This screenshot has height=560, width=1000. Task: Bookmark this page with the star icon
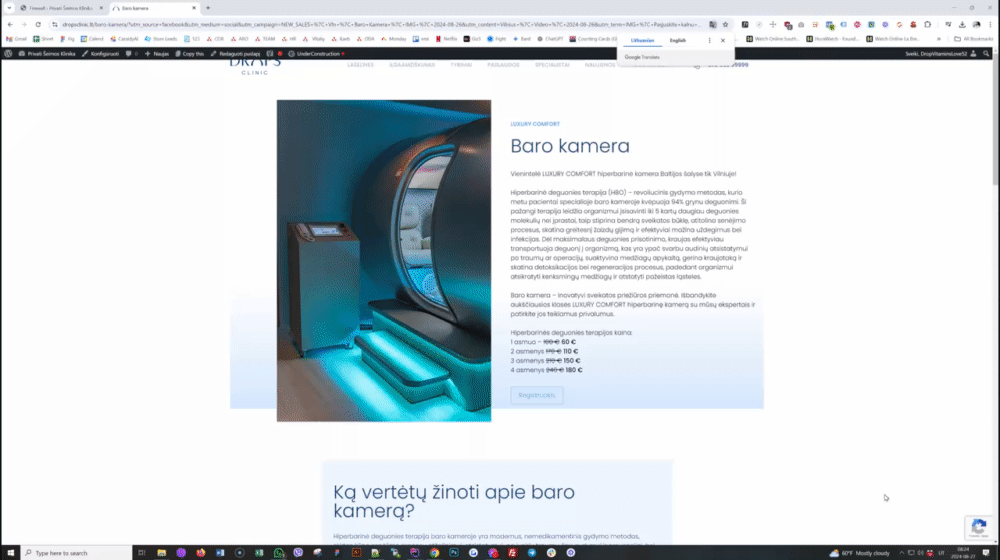725,24
